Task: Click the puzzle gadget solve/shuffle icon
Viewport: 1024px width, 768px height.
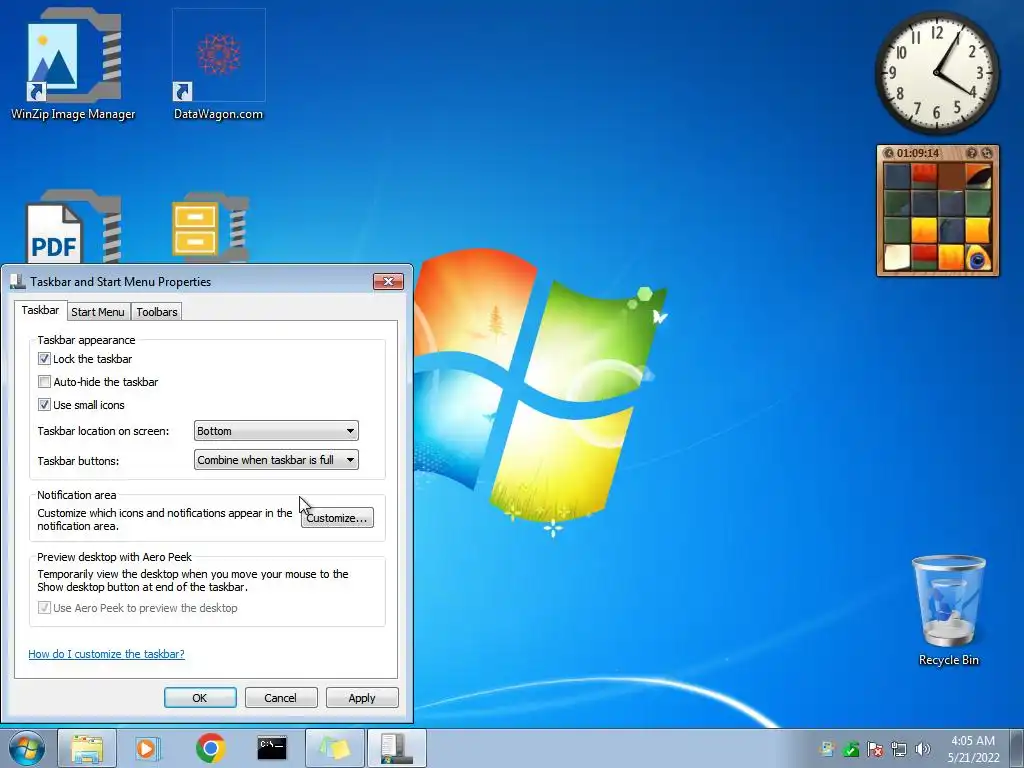Action: coord(987,153)
